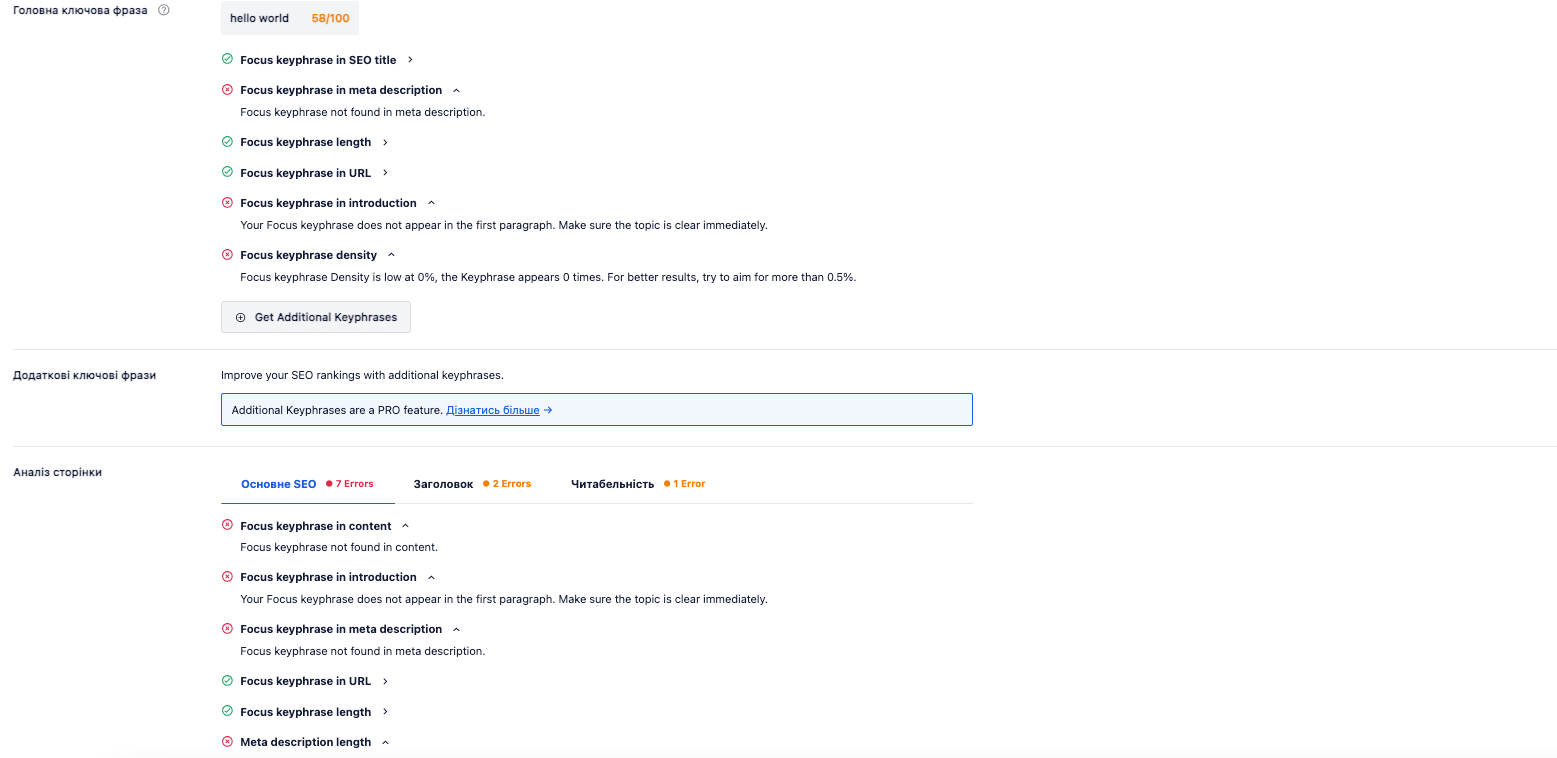This screenshot has width=1557, height=758.
Task: Collapse Focus keyphrase density chevron
Action: pos(391,255)
